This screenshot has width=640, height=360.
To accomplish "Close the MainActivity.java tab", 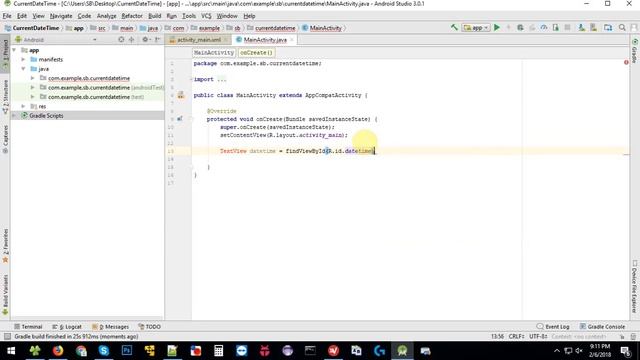I will coord(292,40).
